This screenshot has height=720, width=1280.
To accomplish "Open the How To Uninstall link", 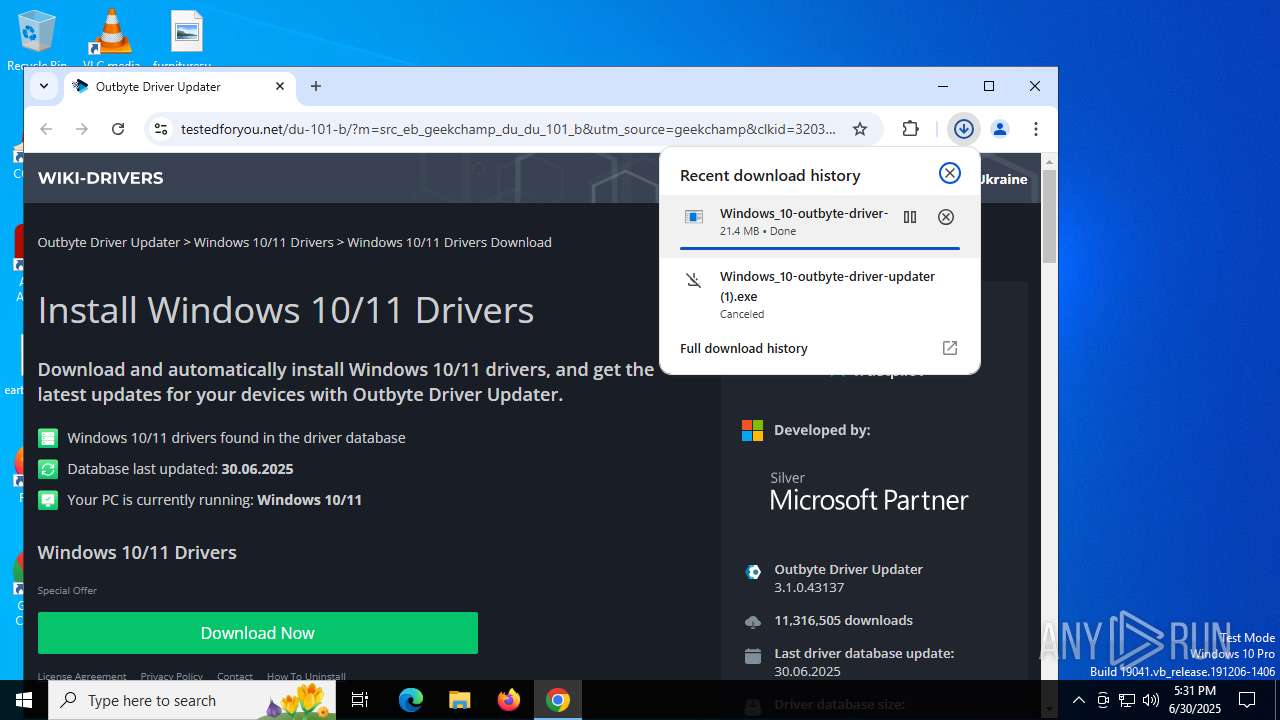I will (306, 676).
